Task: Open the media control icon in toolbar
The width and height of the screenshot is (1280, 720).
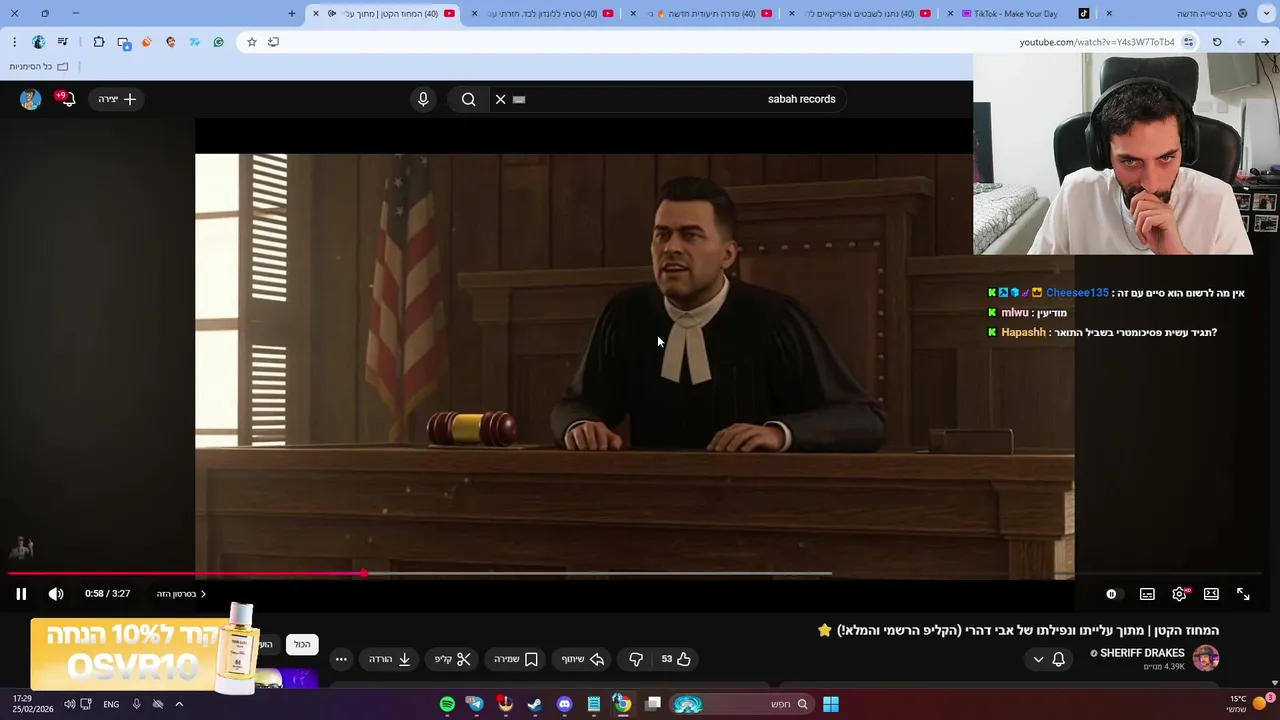Action: click(x=63, y=42)
